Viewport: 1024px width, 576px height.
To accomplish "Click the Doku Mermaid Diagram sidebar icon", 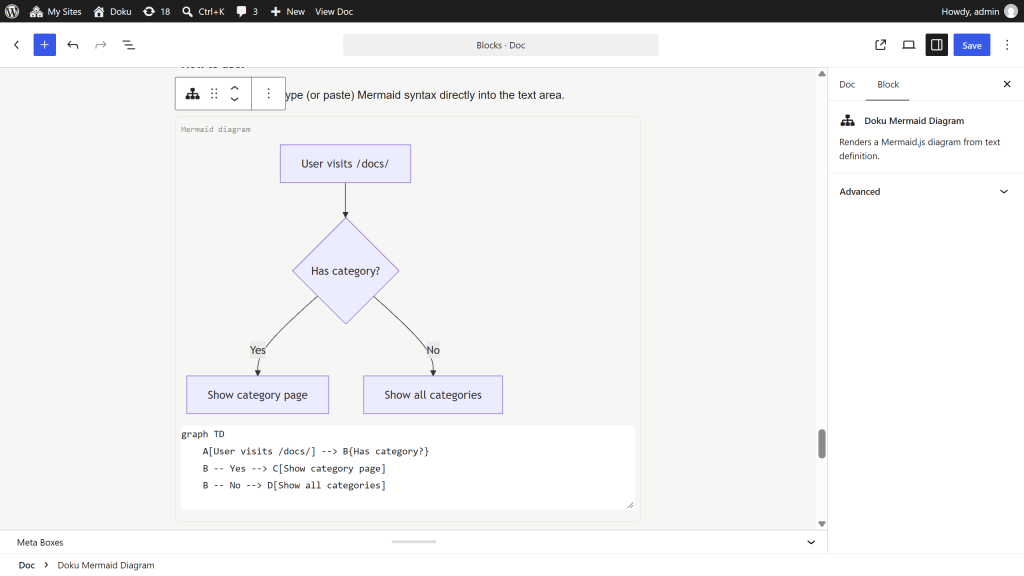I will [x=847, y=121].
